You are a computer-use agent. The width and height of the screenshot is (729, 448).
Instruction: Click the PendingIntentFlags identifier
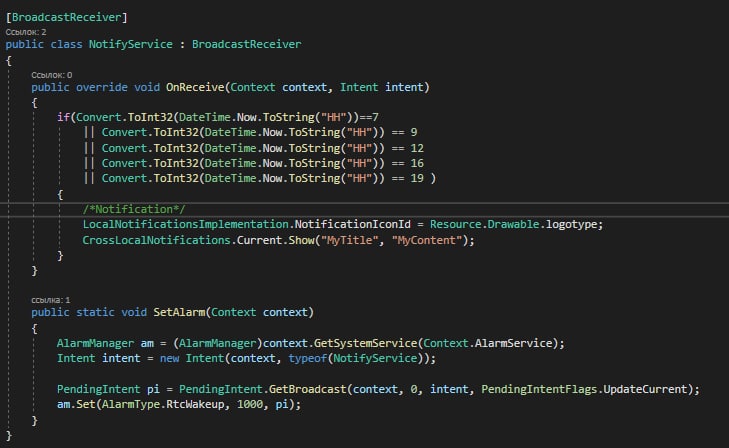pos(539,389)
